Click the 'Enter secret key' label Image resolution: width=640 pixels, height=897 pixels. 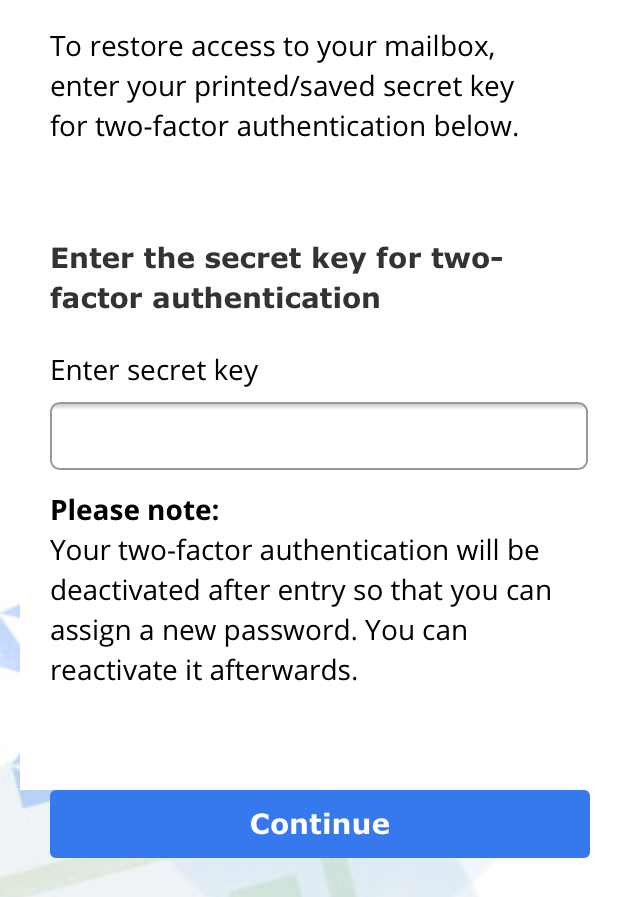(154, 371)
